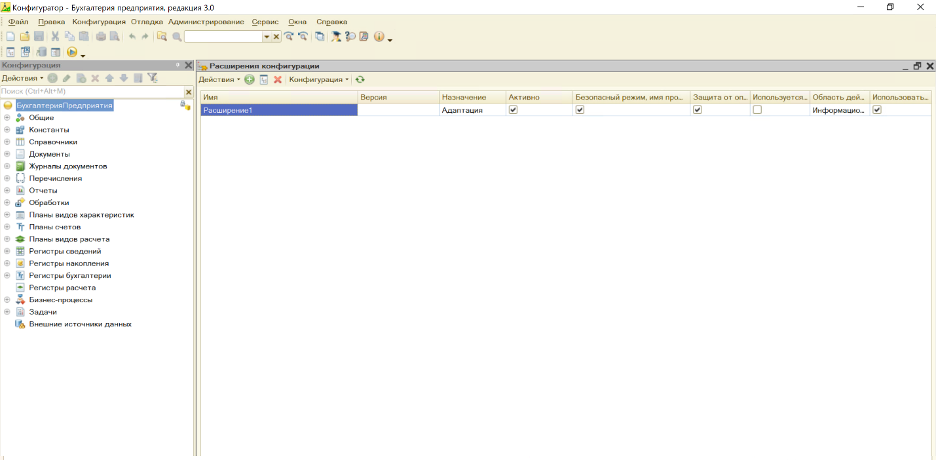The image size is (936, 460).
Task: Click the Find previous binoculars icon
Action: coord(303,37)
